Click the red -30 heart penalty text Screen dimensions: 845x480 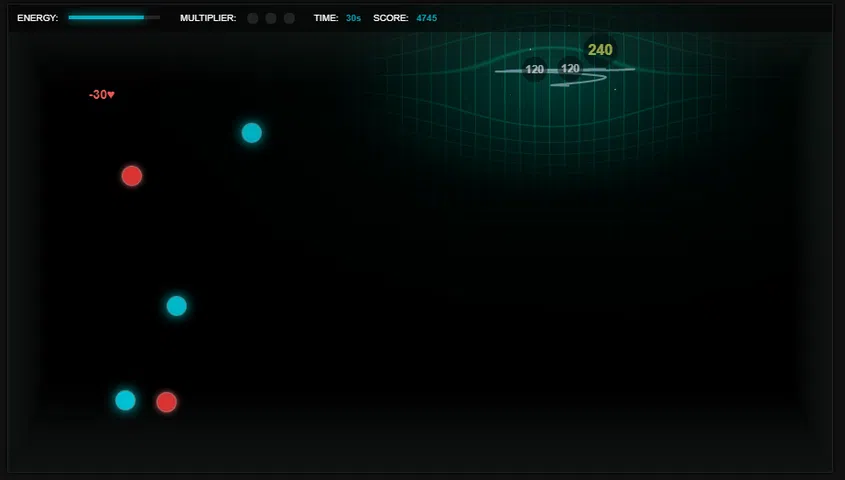102,95
